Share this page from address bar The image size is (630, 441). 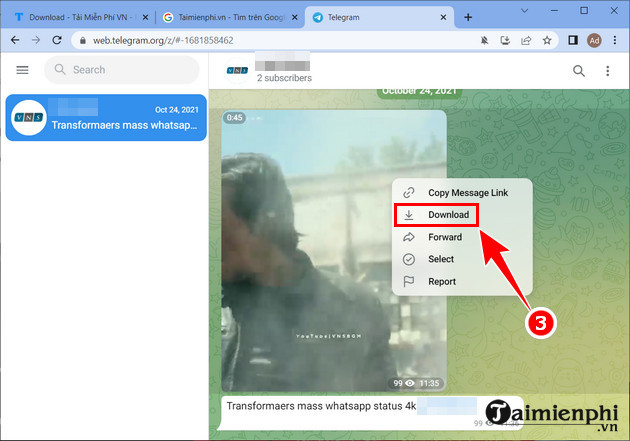526,40
